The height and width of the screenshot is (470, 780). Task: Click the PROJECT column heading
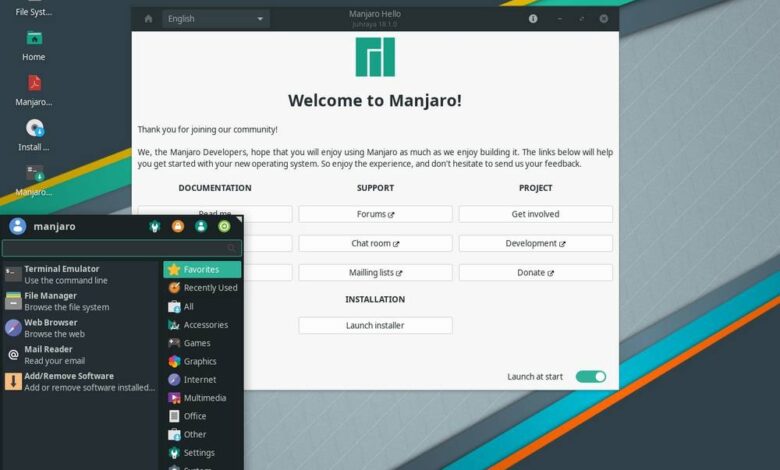(535, 188)
